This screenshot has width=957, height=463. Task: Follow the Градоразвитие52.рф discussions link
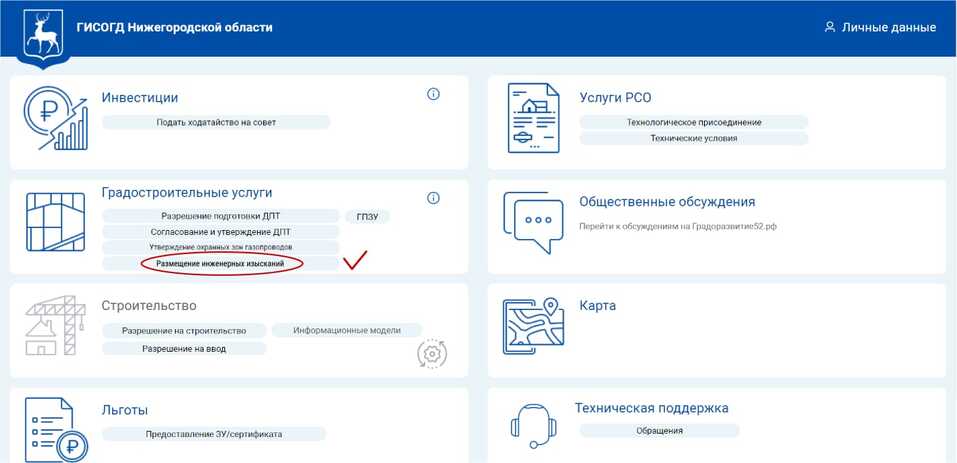(x=677, y=226)
